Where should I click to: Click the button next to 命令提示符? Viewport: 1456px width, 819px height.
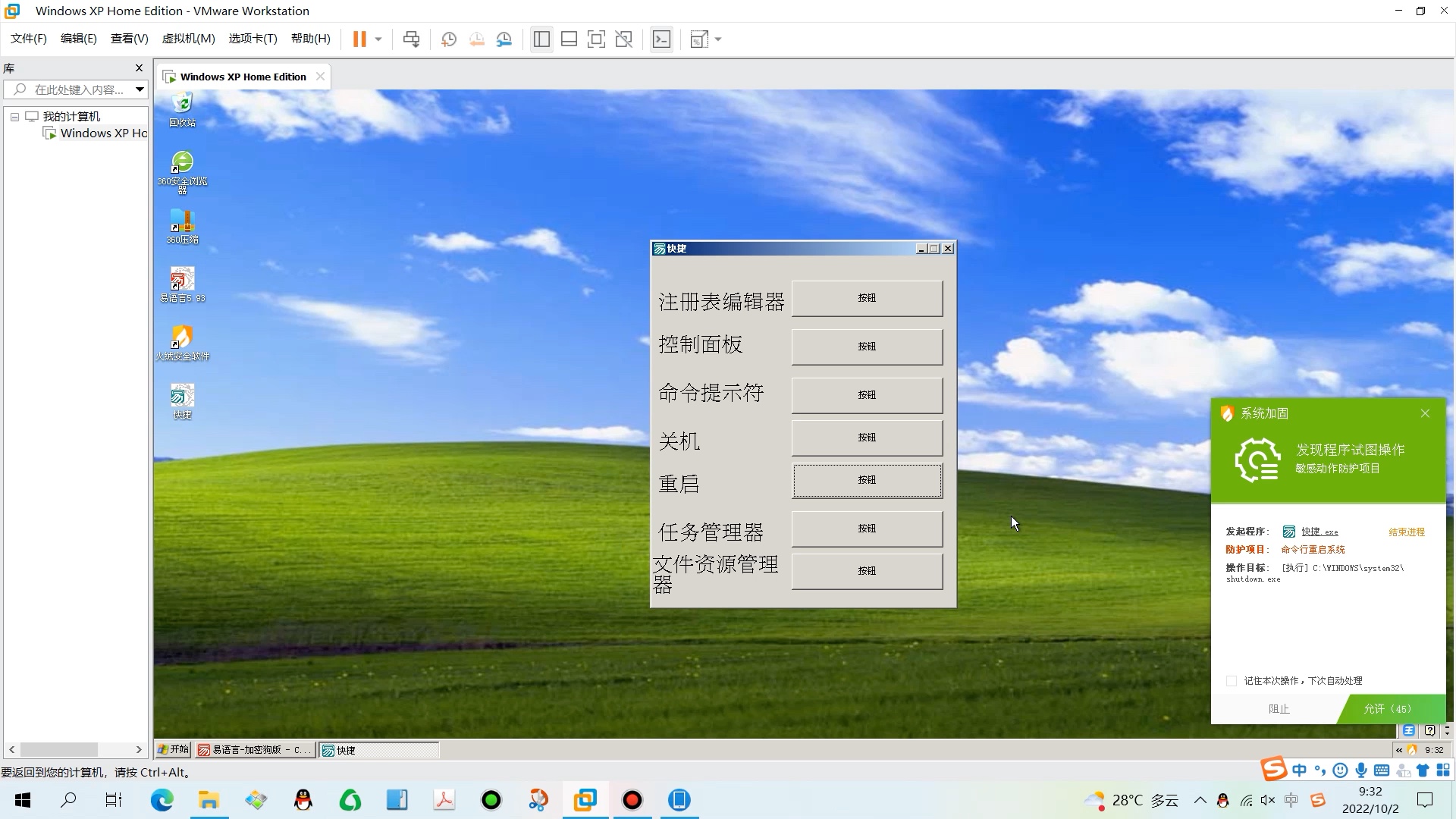[867, 395]
